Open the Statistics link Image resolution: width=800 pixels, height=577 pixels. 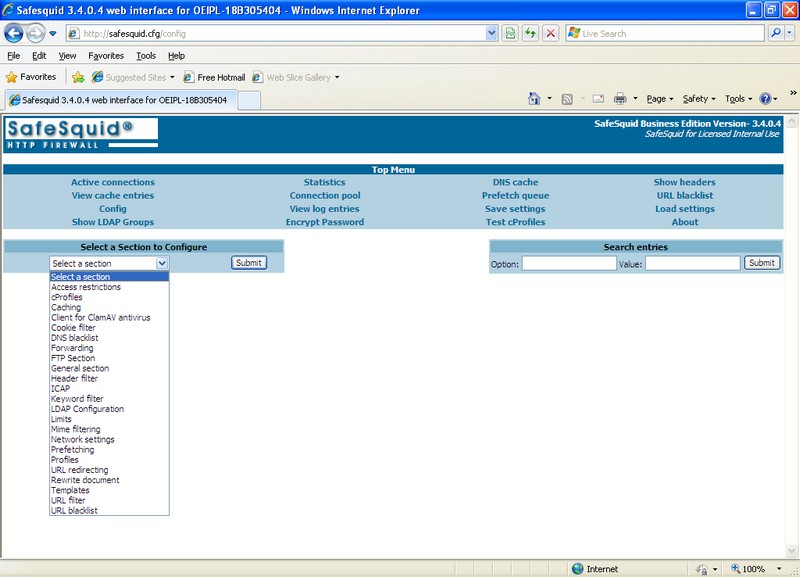click(x=324, y=182)
